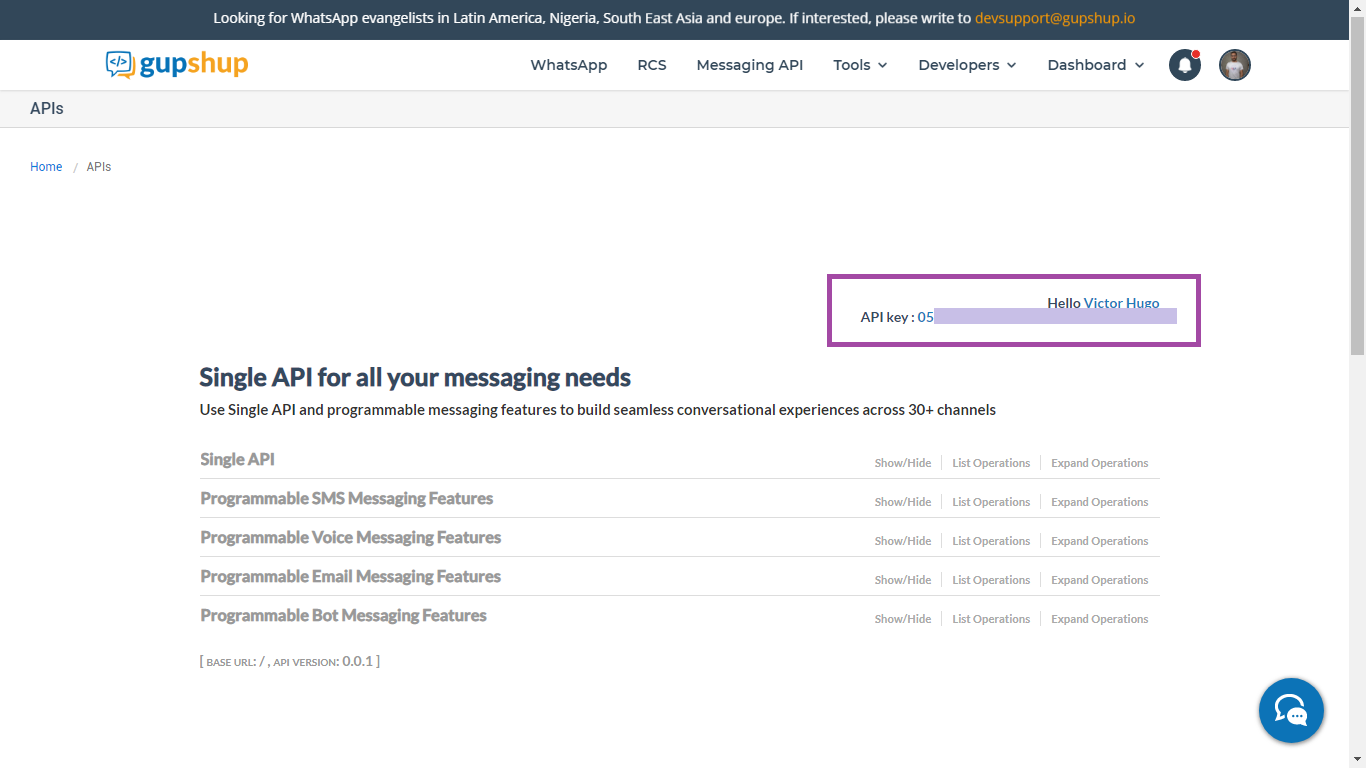Expand Operations for Email Messaging
The height and width of the screenshot is (768, 1366).
pos(1100,580)
